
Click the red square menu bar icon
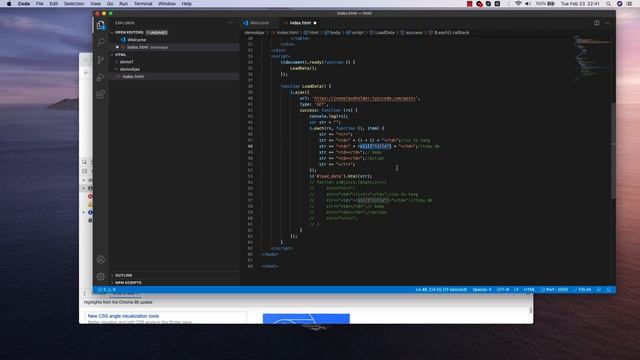[x=470, y=4]
